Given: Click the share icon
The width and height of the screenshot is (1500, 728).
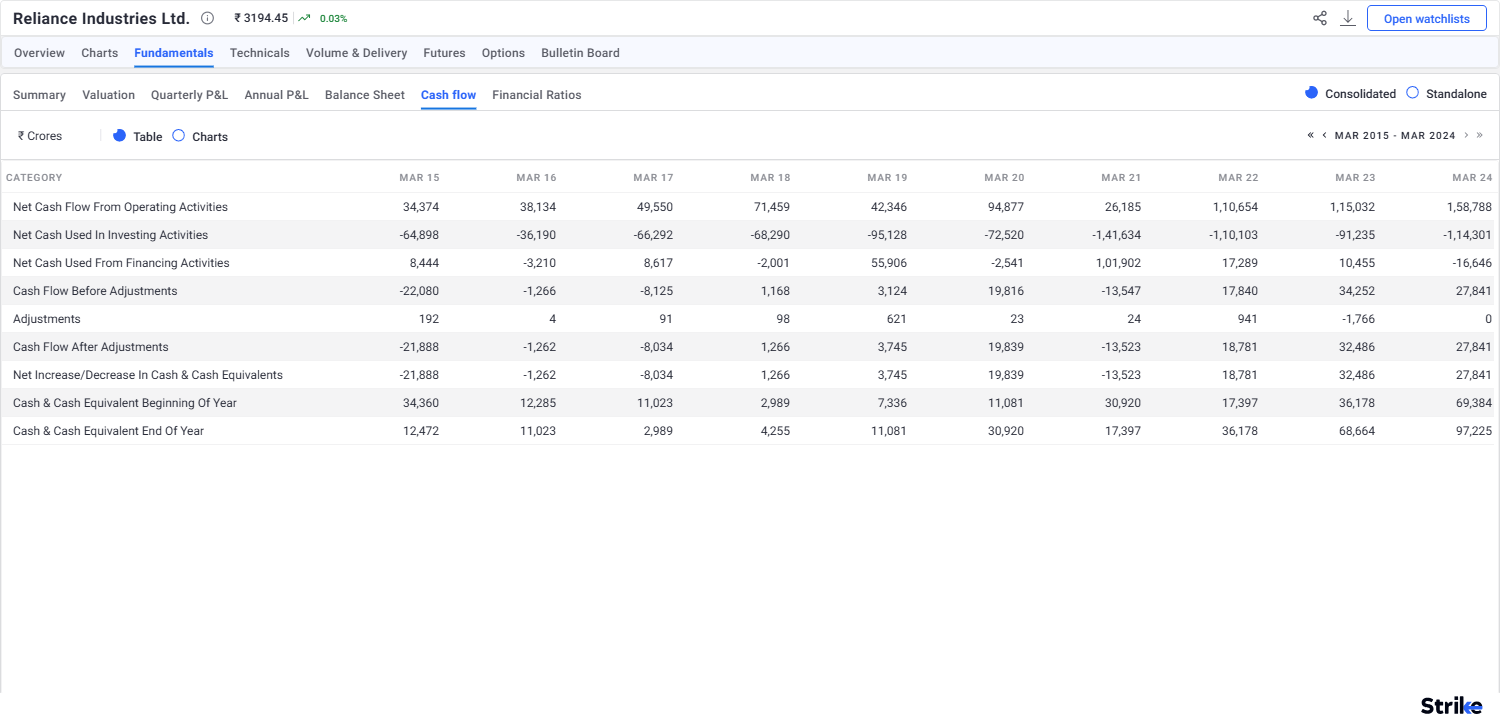Looking at the screenshot, I should click(1320, 18).
